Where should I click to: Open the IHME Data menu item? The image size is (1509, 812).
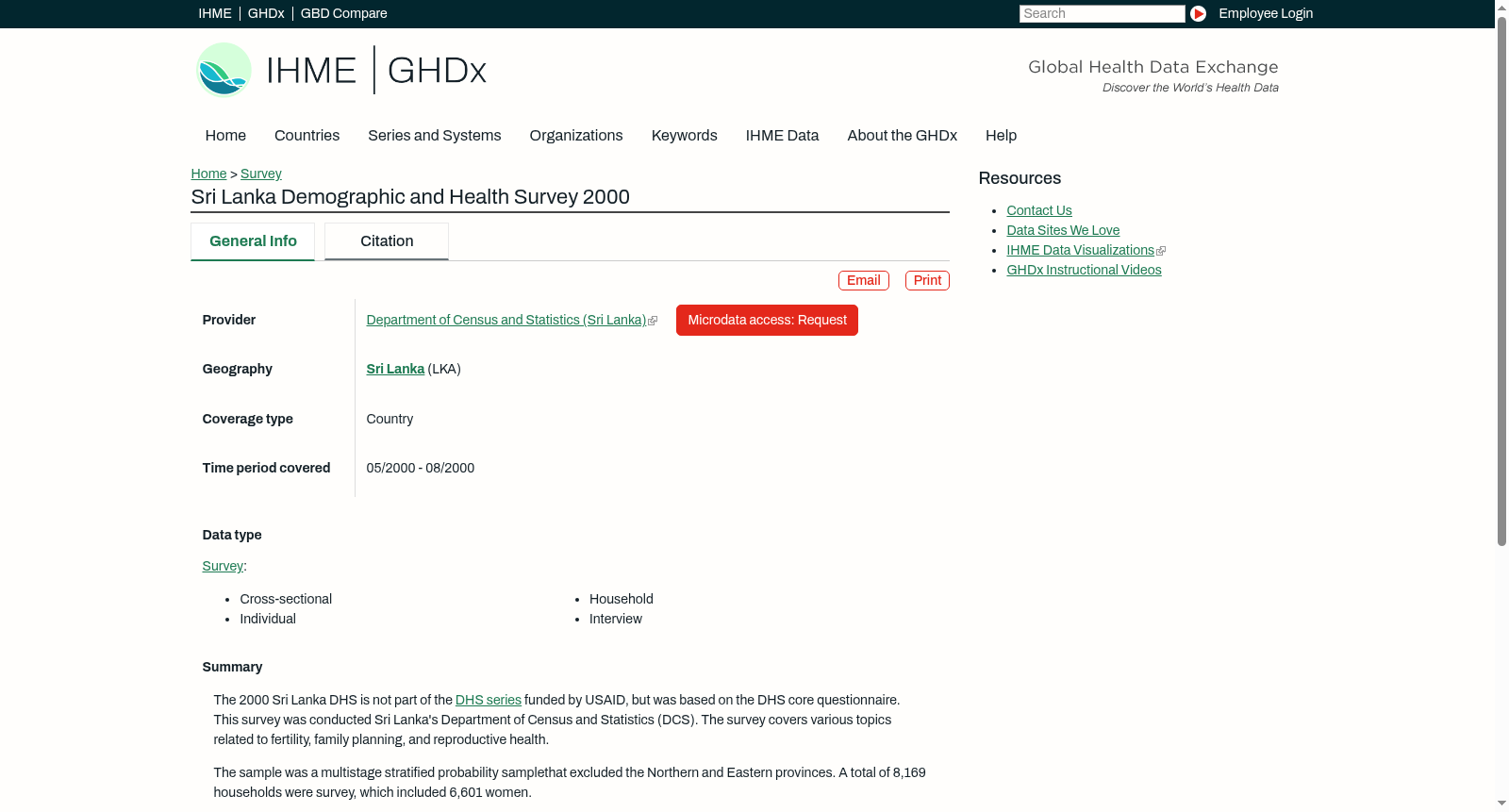tap(783, 136)
